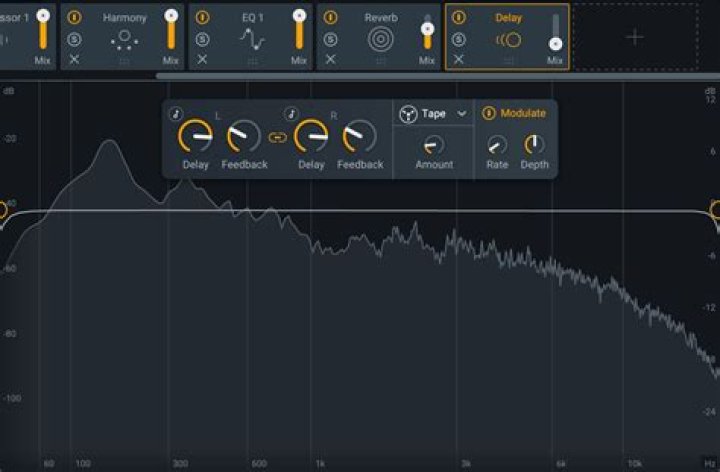
Task: Solo the Reverb module
Action: tap(331, 39)
